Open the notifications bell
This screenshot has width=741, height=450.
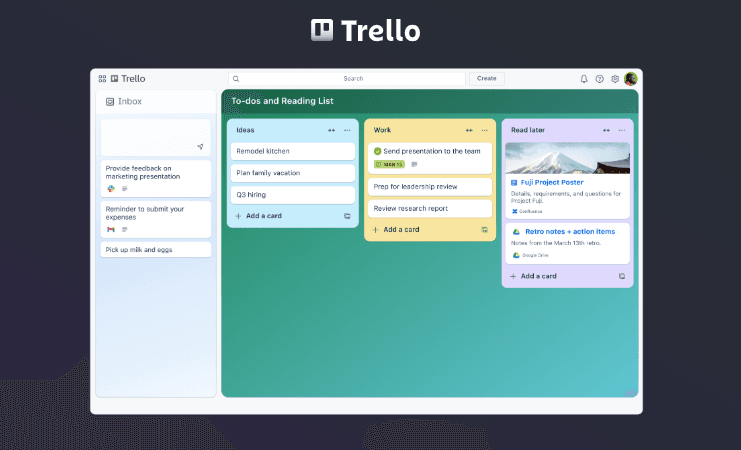584,79
